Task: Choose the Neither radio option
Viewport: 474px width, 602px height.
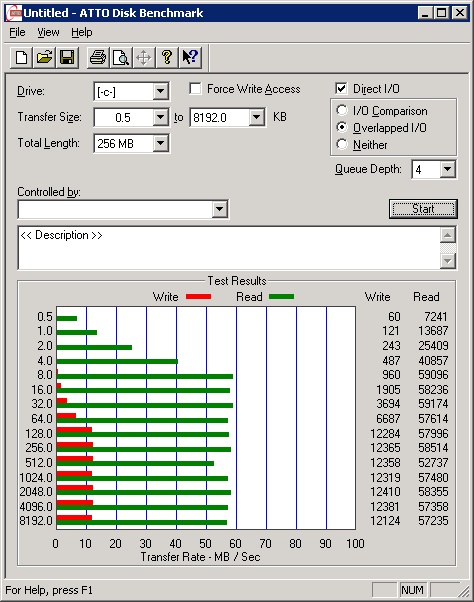Action: point(342,144)
